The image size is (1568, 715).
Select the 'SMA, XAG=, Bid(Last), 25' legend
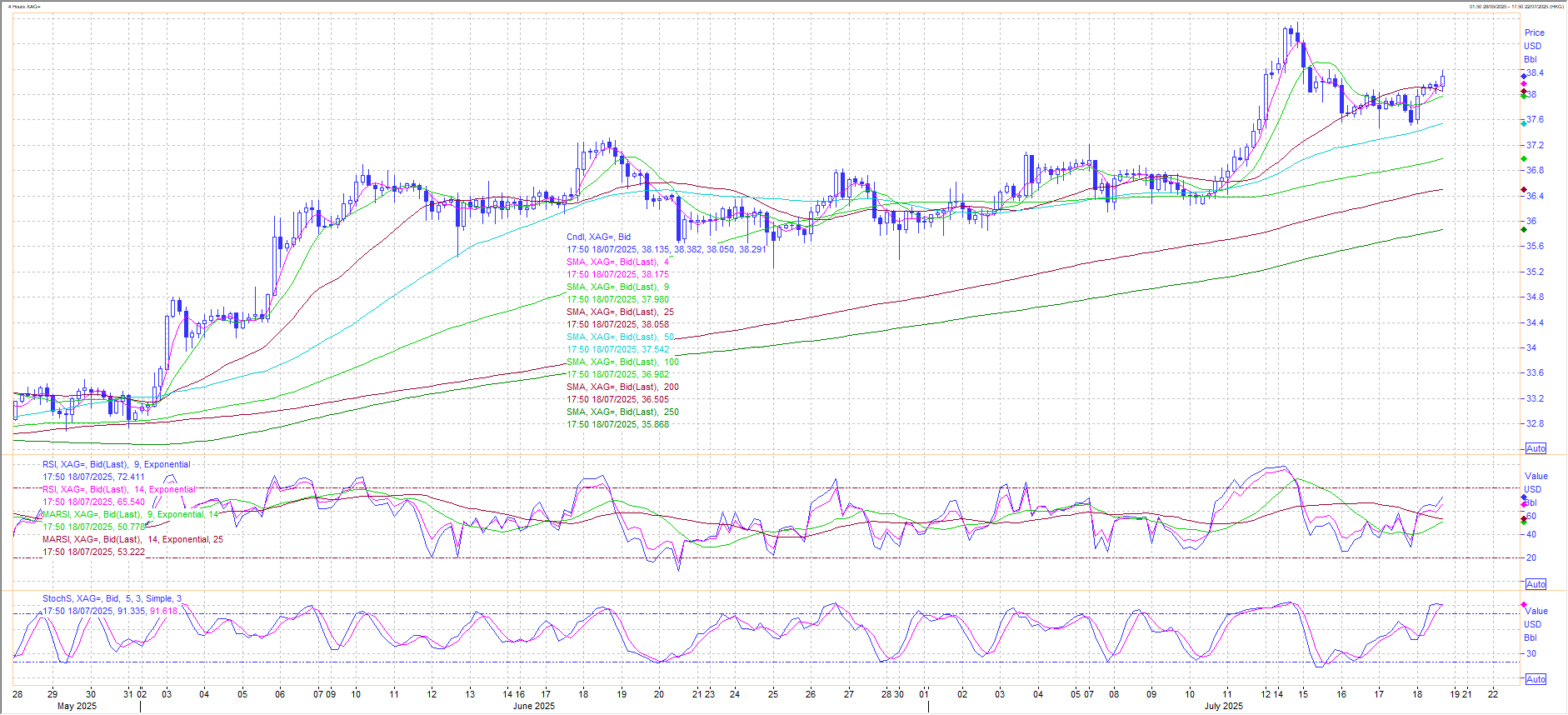[x=620, y=312]
